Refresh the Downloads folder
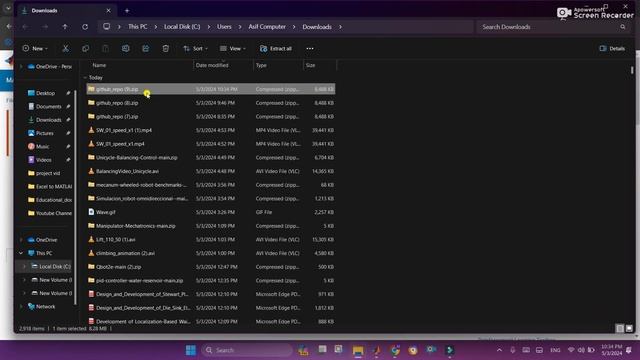Viewport: 640px width, 360px height. 85,27
